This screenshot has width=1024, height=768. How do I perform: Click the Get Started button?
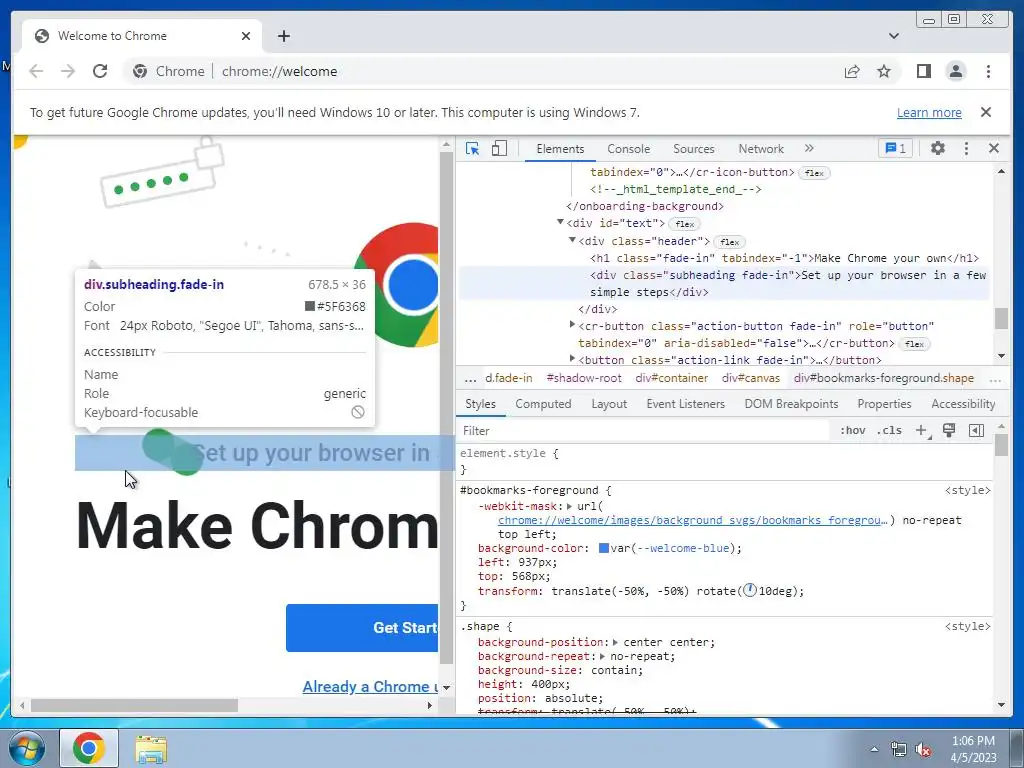[x=362, y=628]
